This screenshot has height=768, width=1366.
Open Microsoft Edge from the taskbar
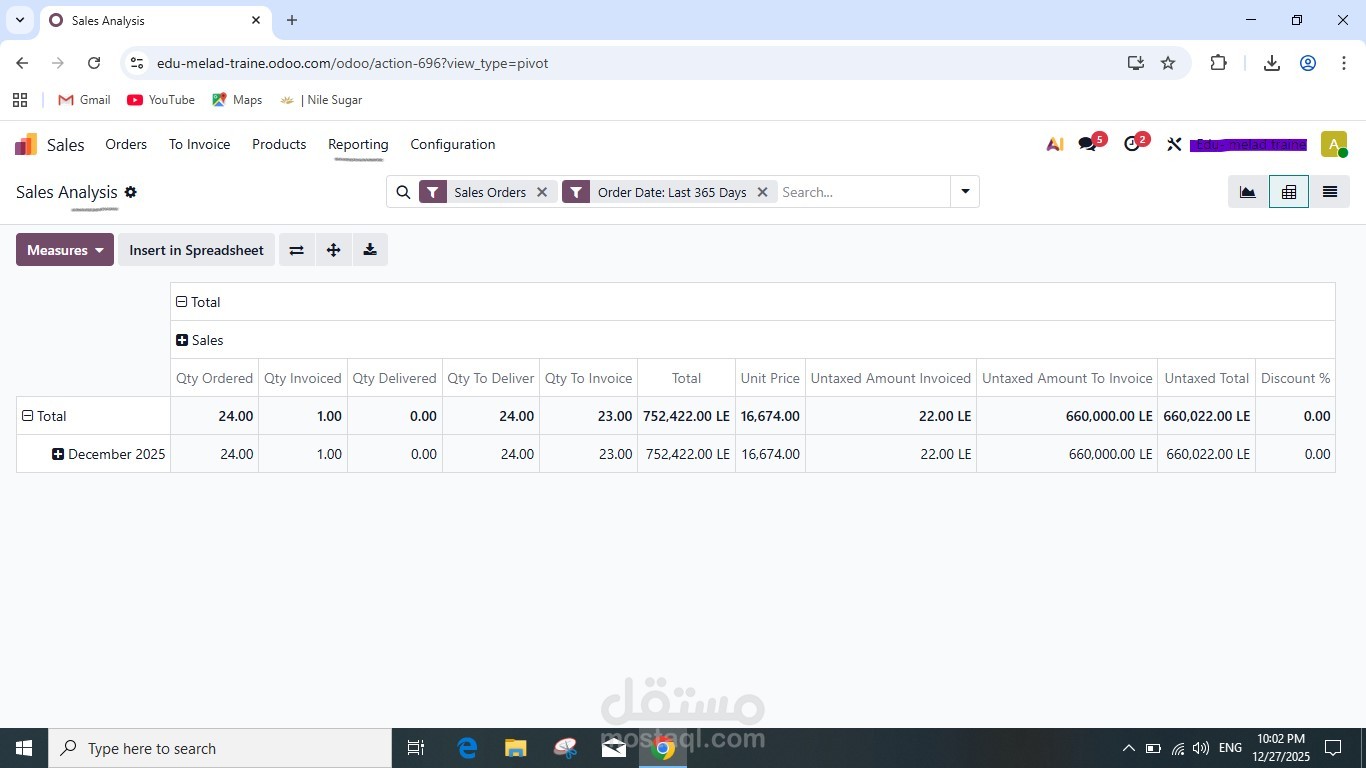pos(467,748)
